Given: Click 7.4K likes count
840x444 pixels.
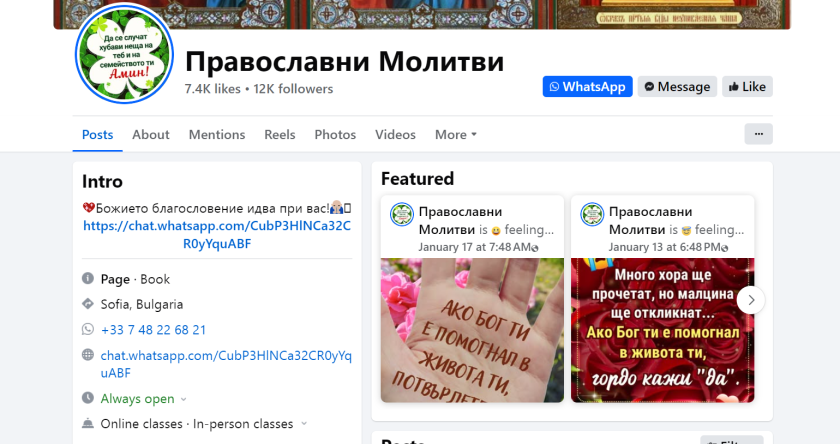Looking at the screenshot, I should pos(213,89).
